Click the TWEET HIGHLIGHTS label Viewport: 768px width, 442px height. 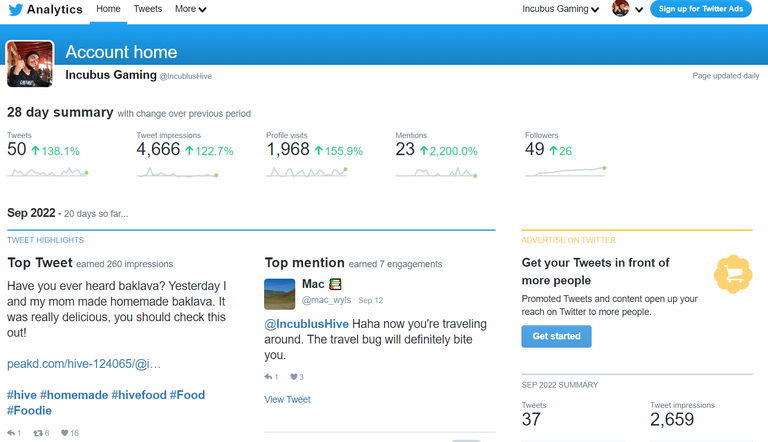click(46, 240)
